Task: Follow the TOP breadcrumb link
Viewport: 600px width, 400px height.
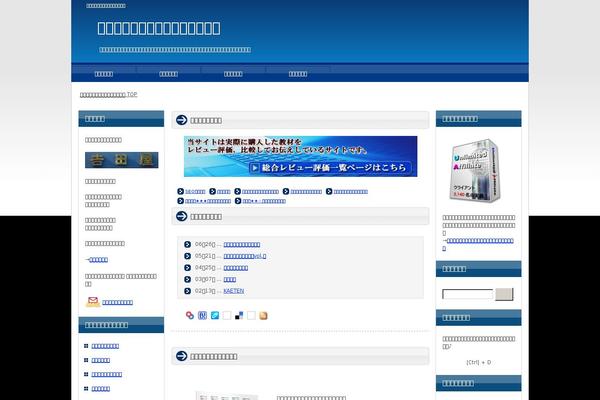Action: (x=108, y=94)
